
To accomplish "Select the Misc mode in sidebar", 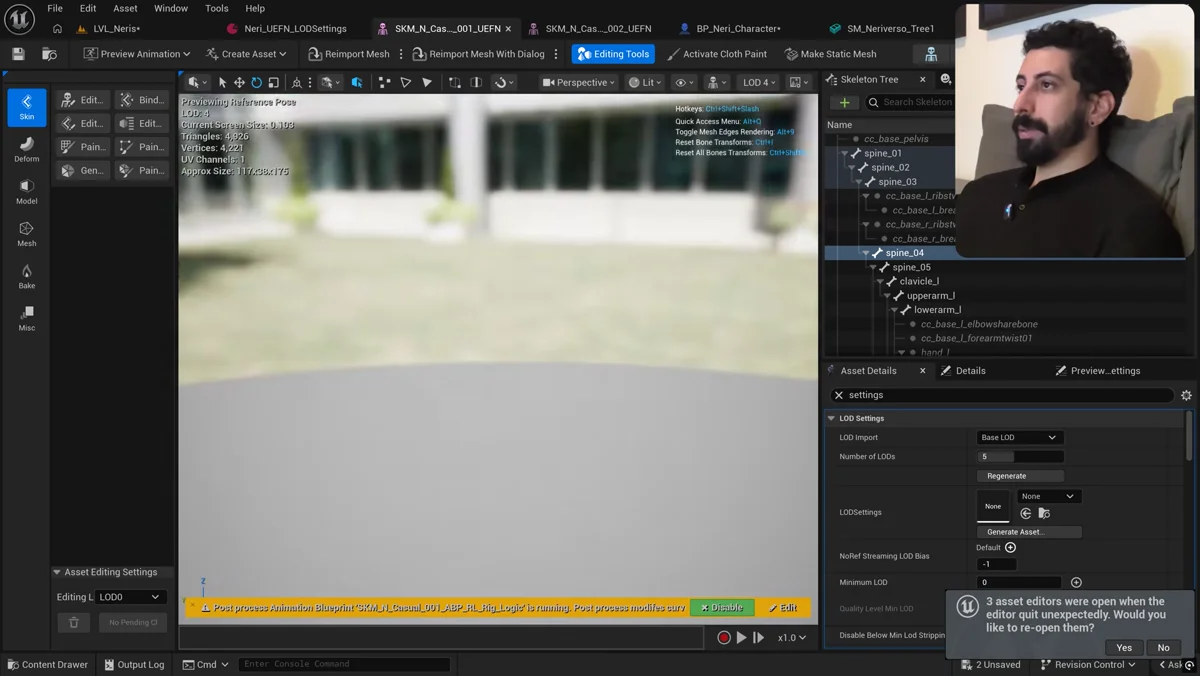I will [x=27, y=319].
